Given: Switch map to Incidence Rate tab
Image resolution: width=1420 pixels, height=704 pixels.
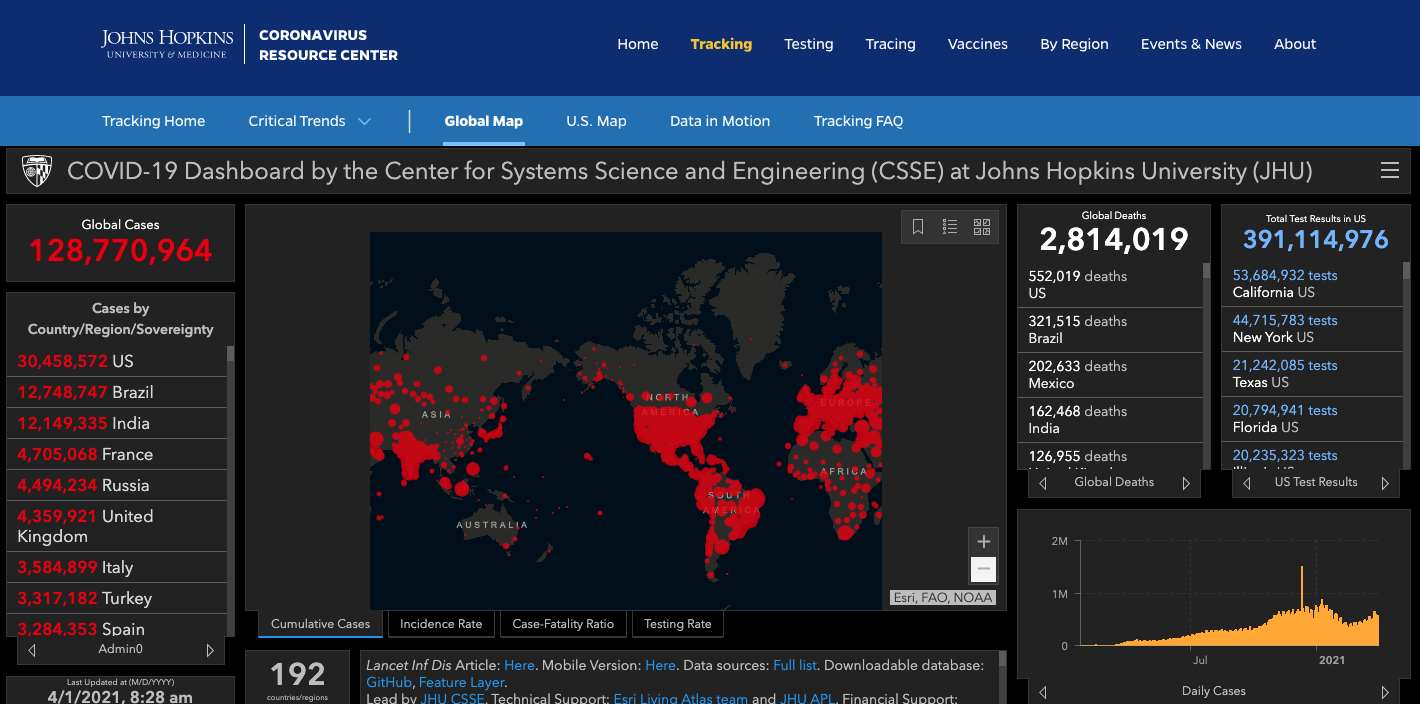Looking at the screenshot, I should coord(441,624).
